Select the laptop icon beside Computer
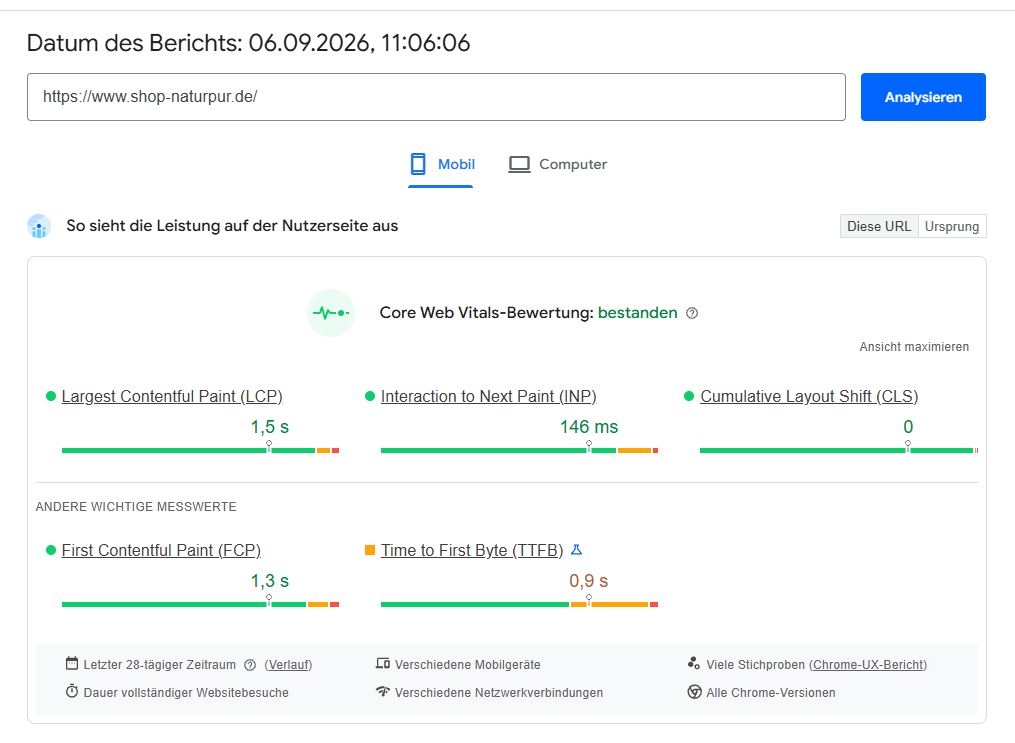This screenshot has width=1015, height=743. click(519, 164)
